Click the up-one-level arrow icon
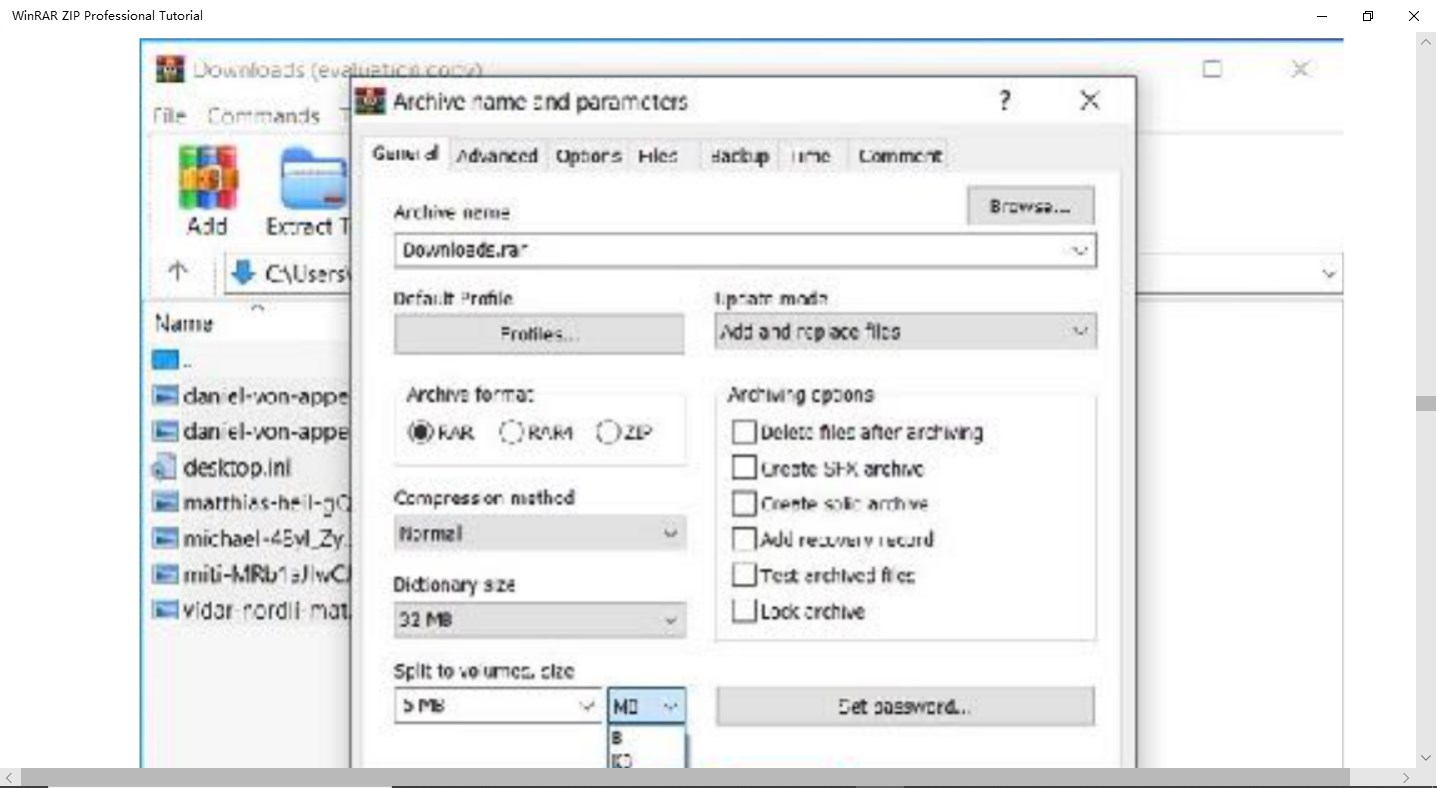Image resolution: width=1437 pixels, height=788 pixels. pos(178,271)
